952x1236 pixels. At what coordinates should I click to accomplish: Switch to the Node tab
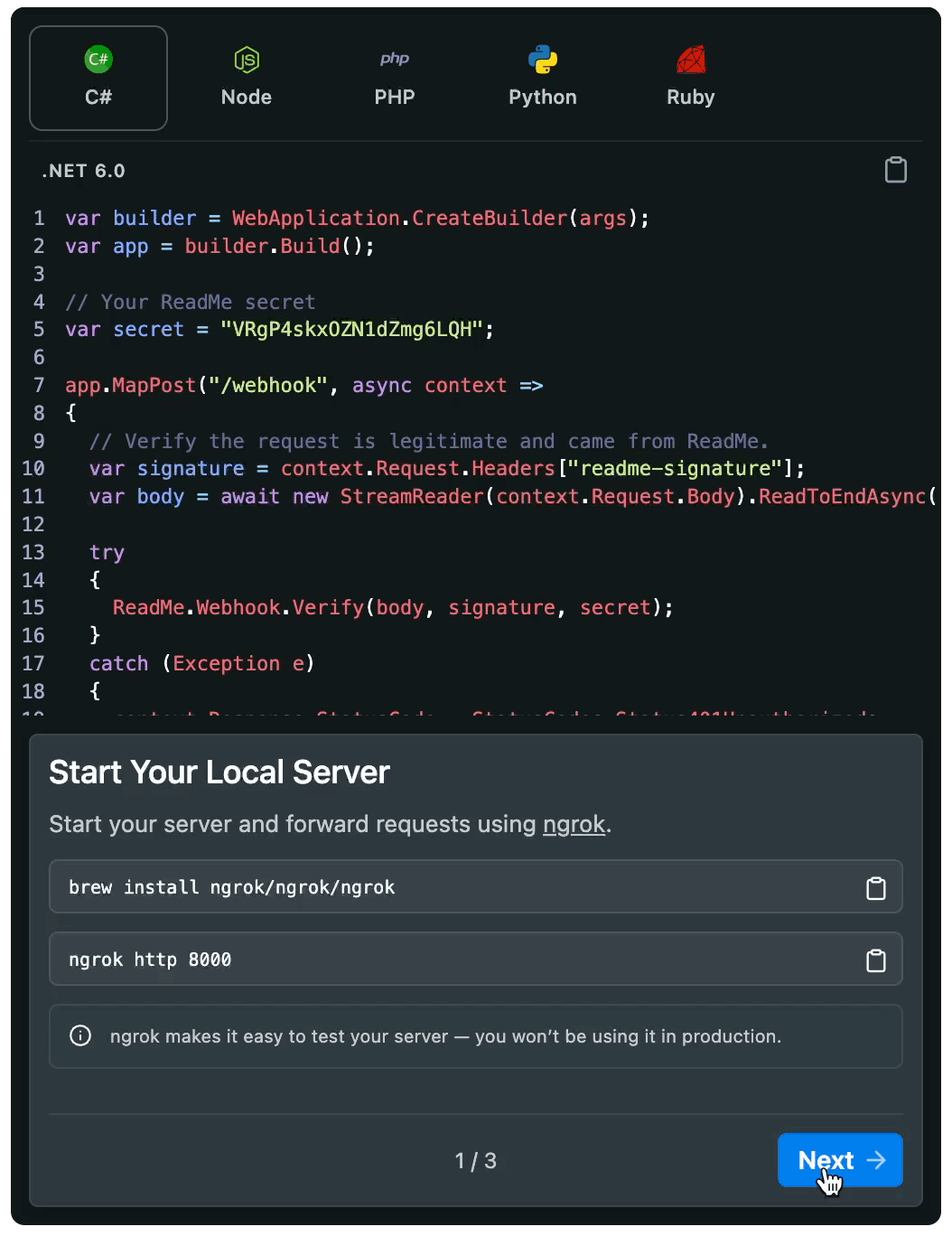[x=247, y=78]
